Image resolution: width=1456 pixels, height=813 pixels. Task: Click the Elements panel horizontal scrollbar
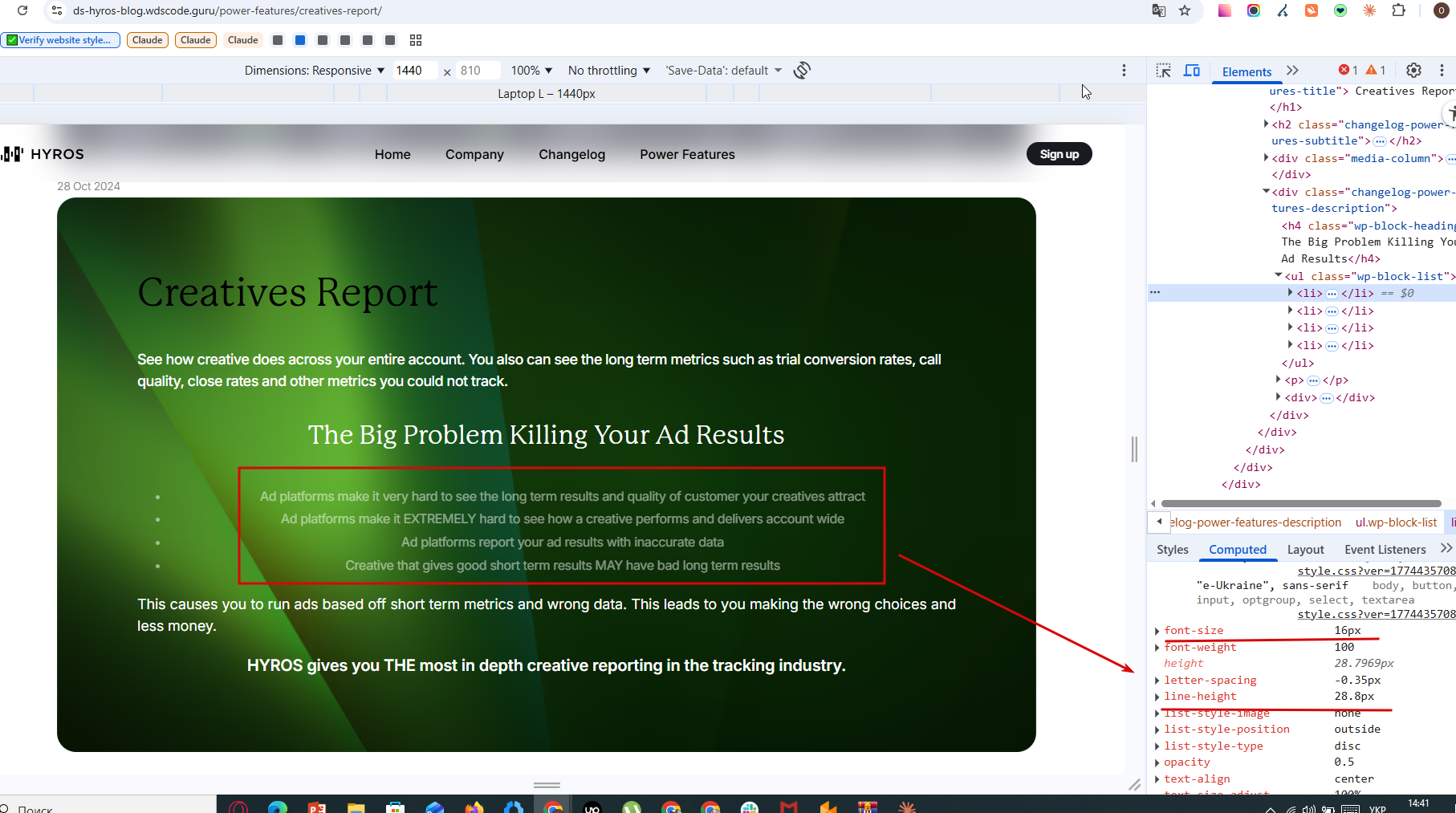pyautogui.click(x=1300, y=504)
